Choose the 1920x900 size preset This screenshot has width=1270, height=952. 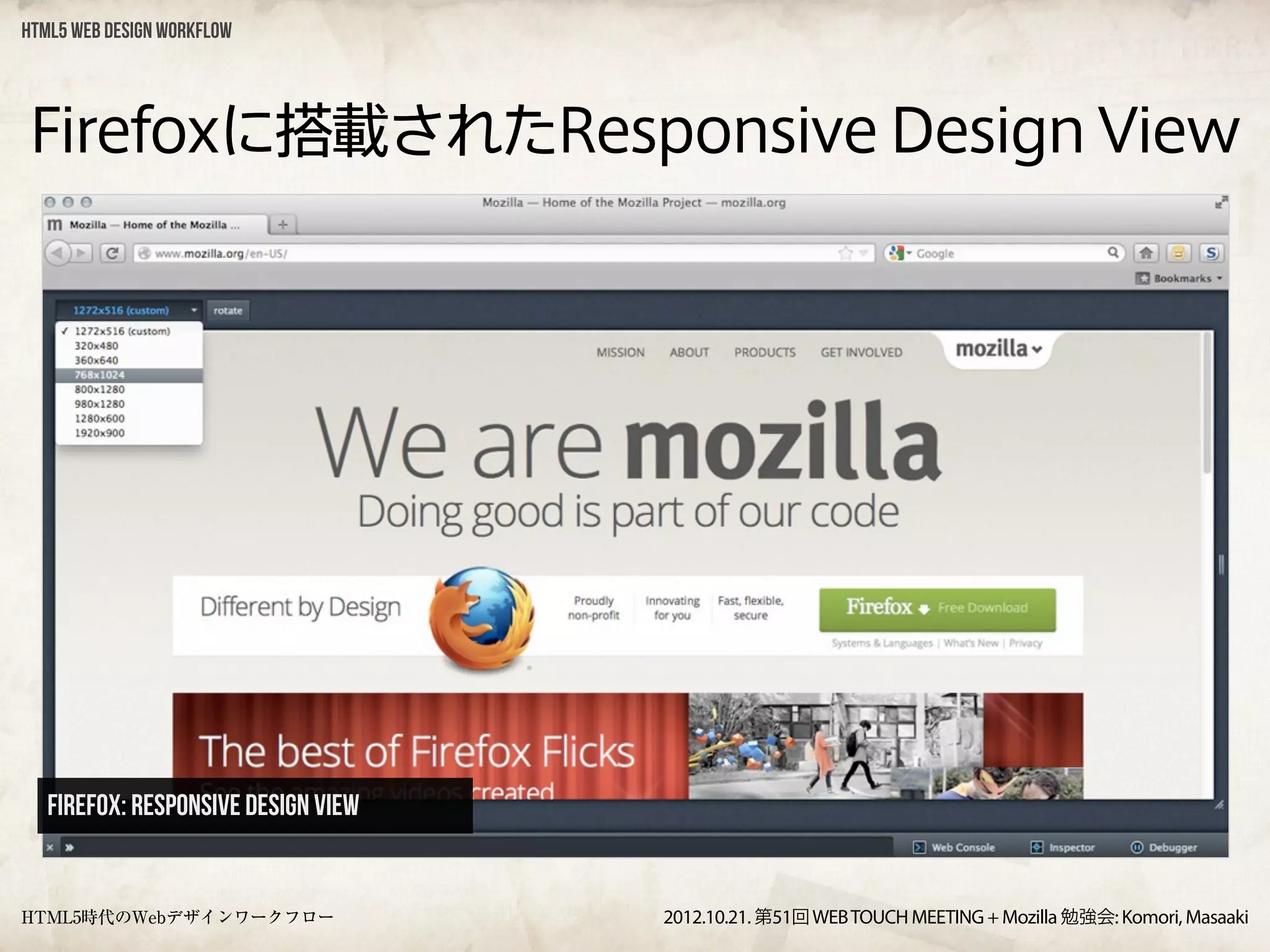129,433
